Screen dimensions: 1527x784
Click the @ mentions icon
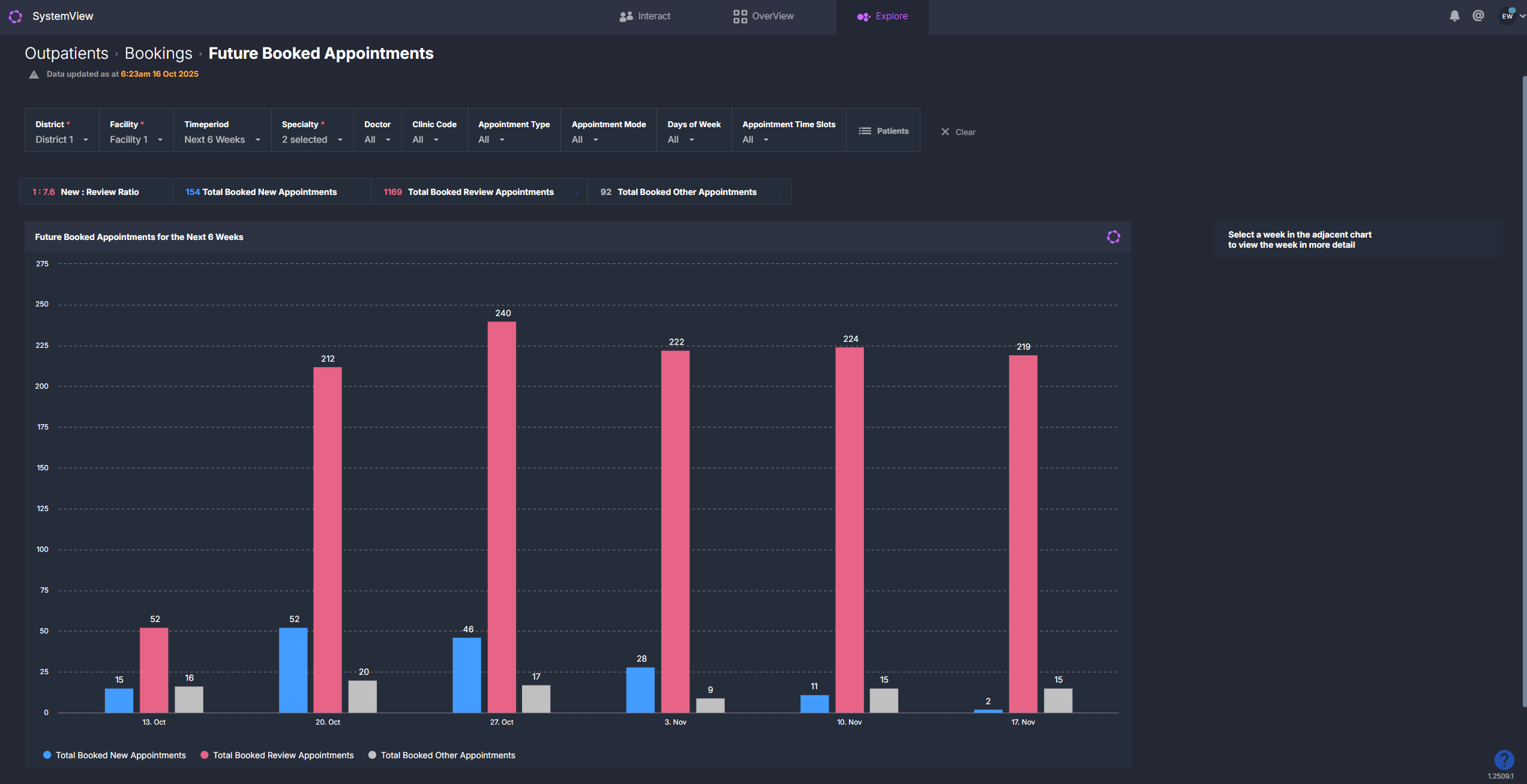[x=1478, y=16]
